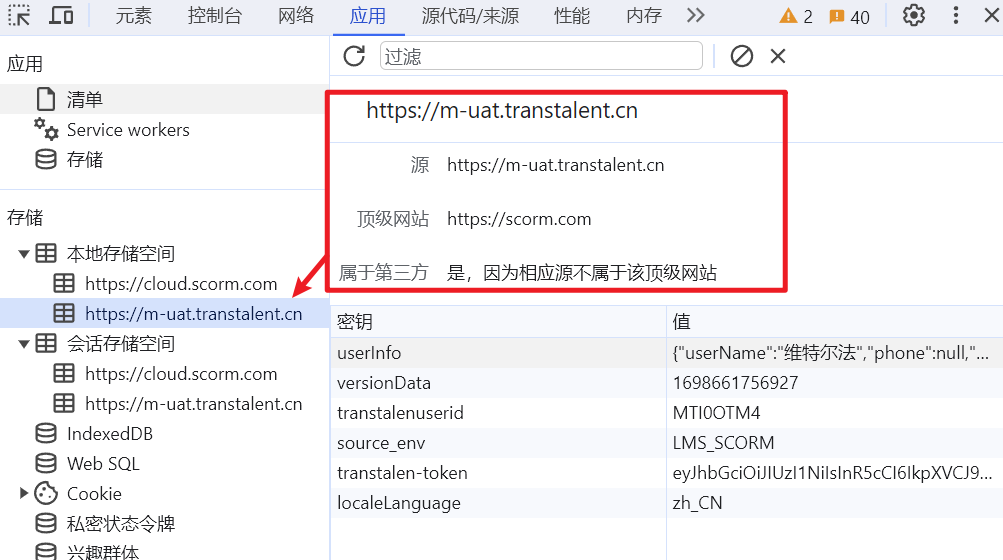The image size is (1003, 560).
Task: Switch to the 网络 tab
Action: [296, 16]
